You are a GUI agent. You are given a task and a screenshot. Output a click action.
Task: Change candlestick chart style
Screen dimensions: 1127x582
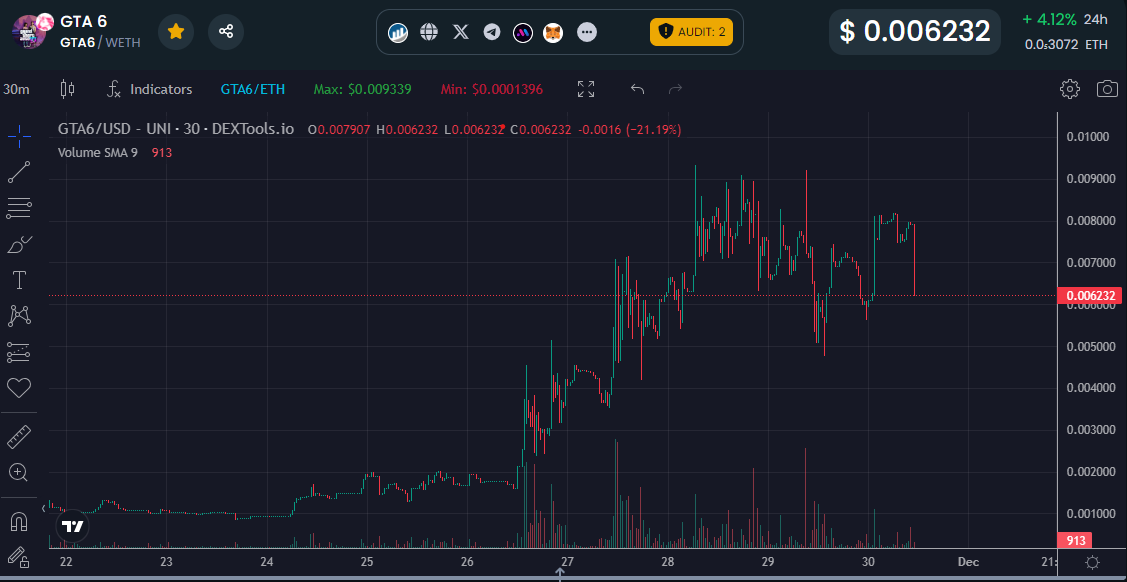pyautogui.click(x=68, y=89)
